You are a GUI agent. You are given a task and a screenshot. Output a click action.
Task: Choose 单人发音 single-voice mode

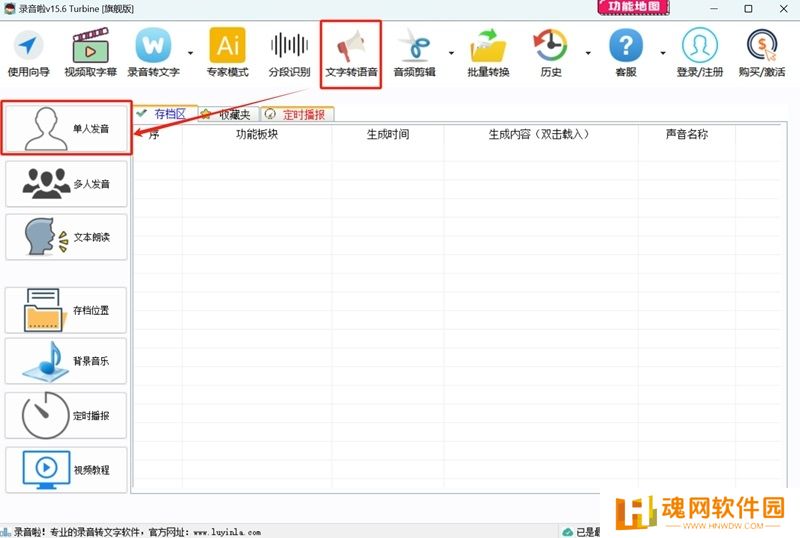(66, 128)
